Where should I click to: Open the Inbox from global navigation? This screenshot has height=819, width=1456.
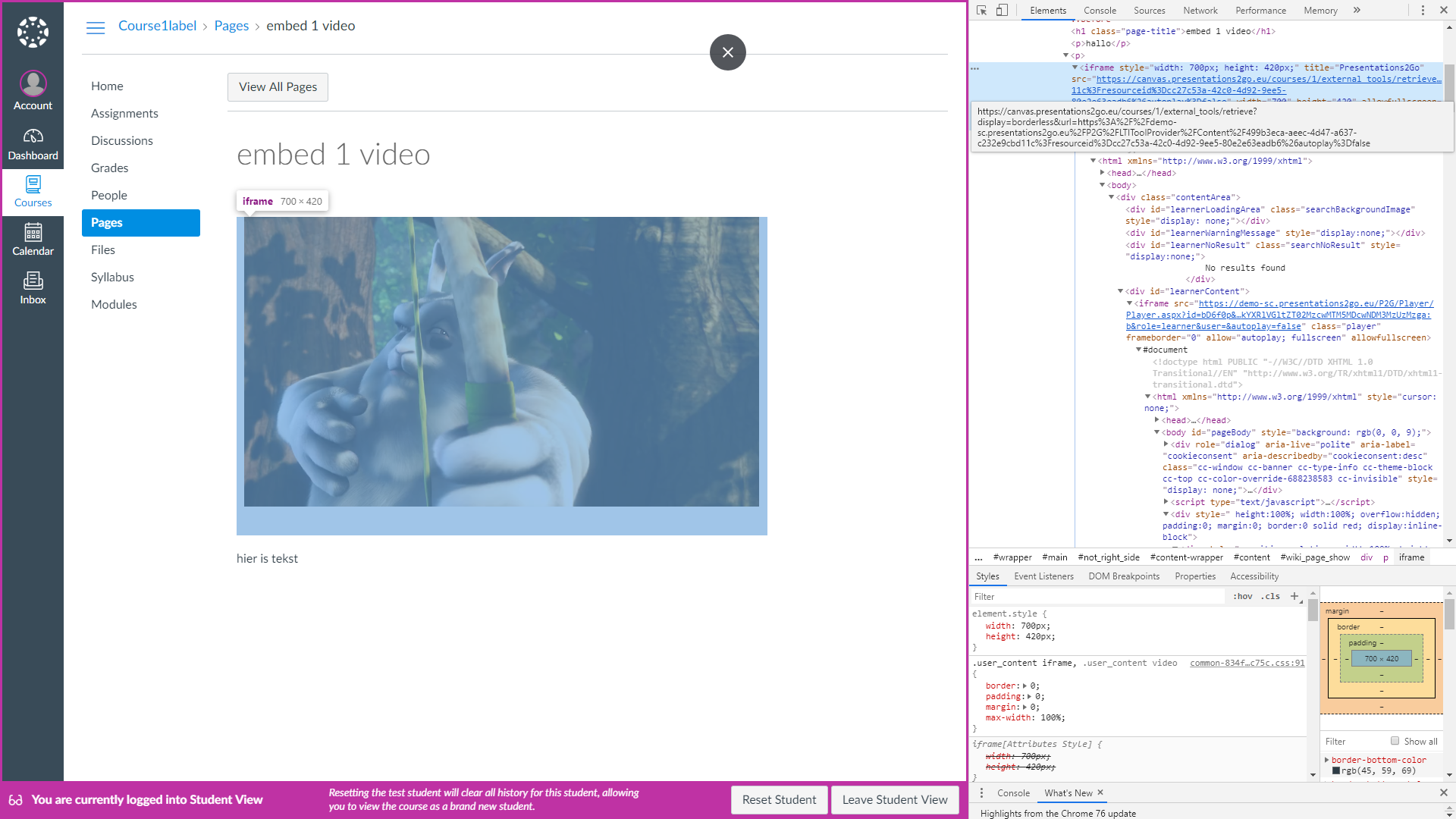coord(33,288)
